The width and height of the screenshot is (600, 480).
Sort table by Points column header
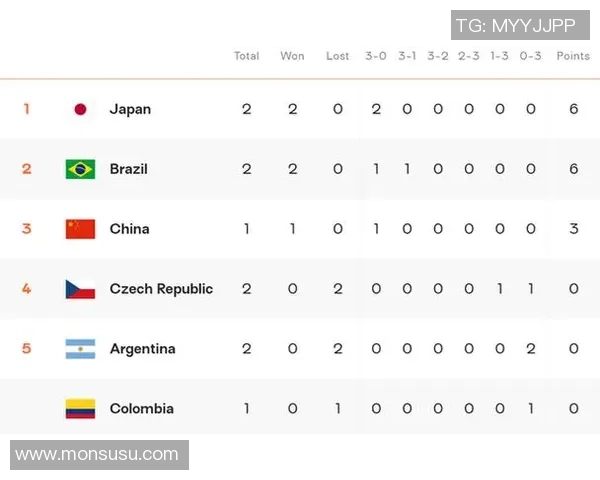573,56
